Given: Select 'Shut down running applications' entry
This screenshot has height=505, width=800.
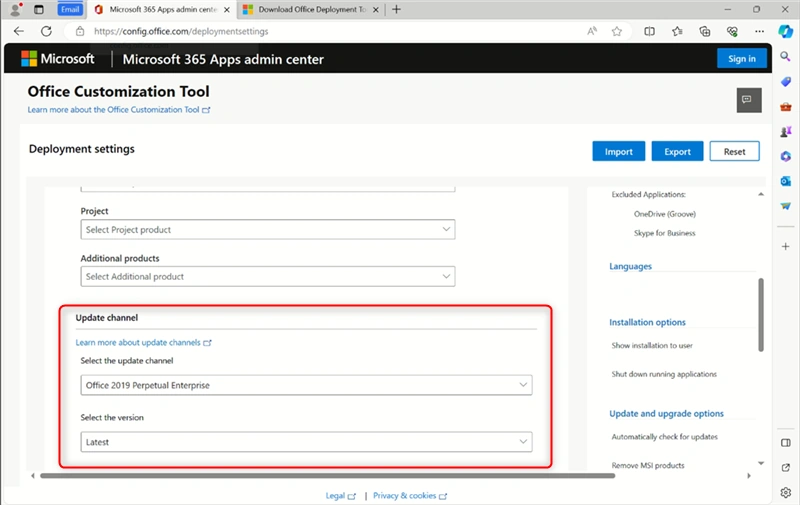Looking at the screenshot, I should [x=664, y=374].
